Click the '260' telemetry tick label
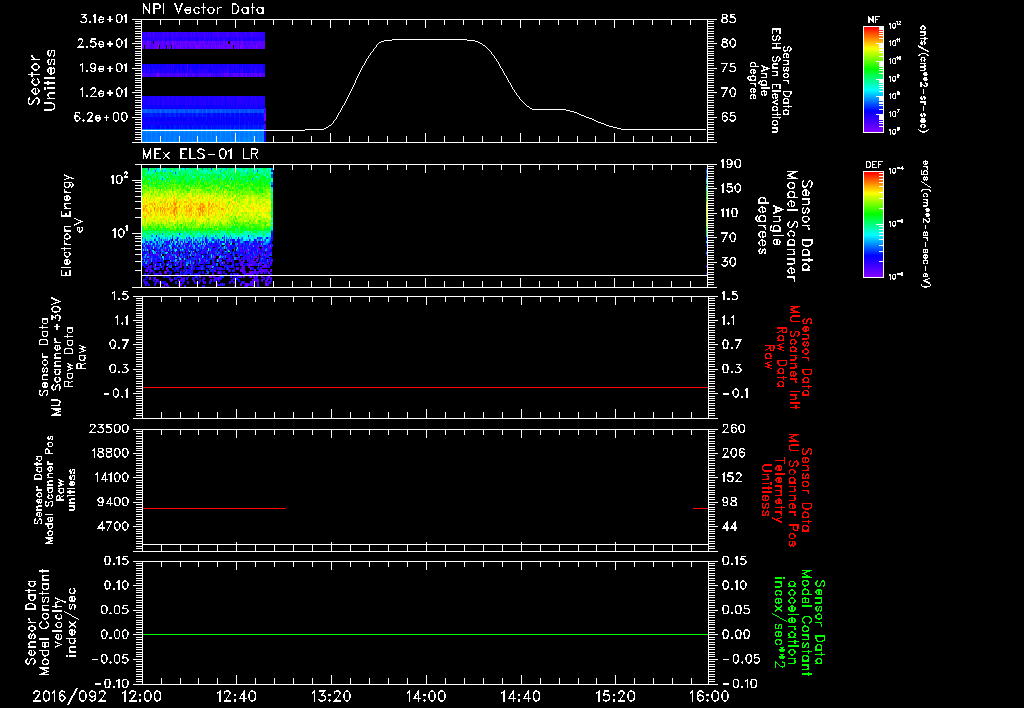This screenshot has height=708, width=1024. 731,428
